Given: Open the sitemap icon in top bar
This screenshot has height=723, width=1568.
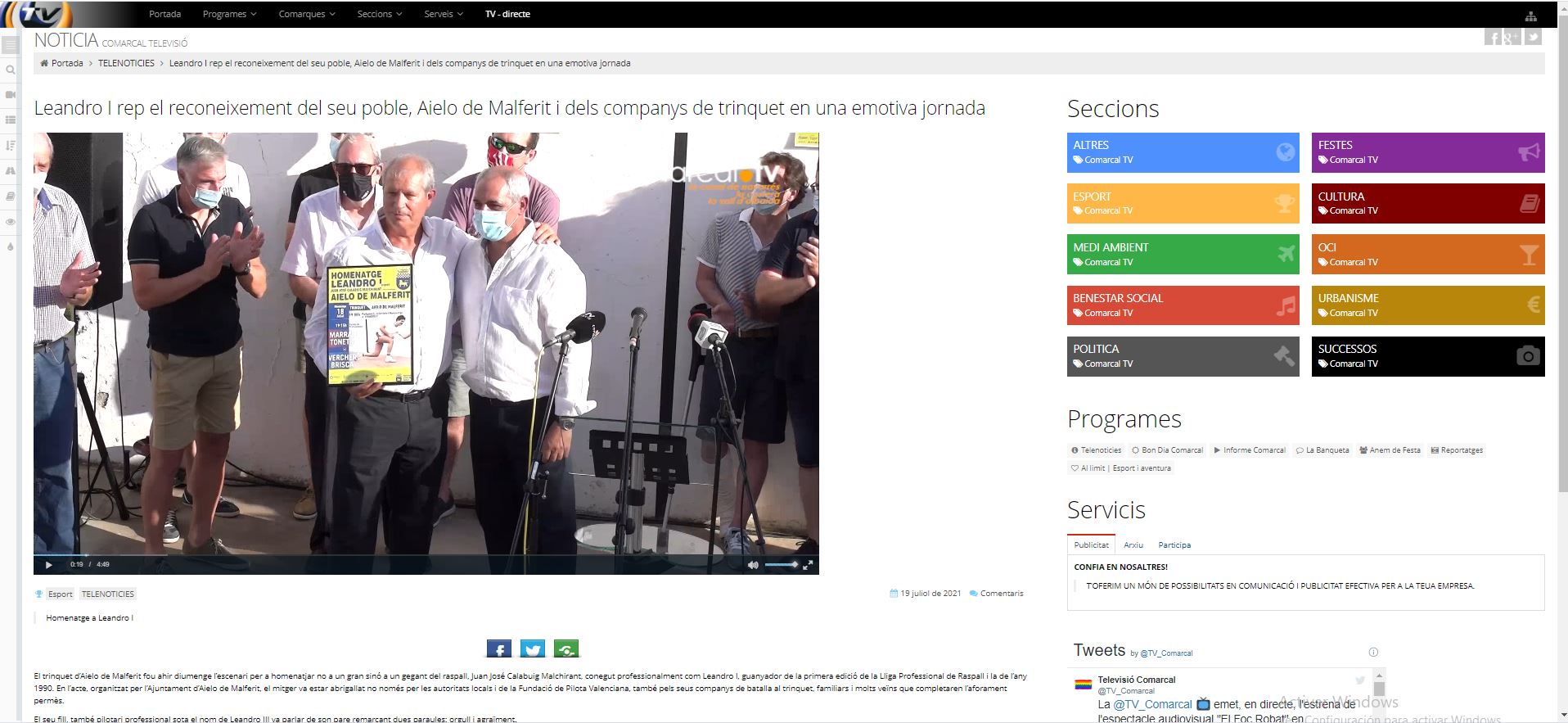Looking at the screenshot, I should (x=1530, y=16).
